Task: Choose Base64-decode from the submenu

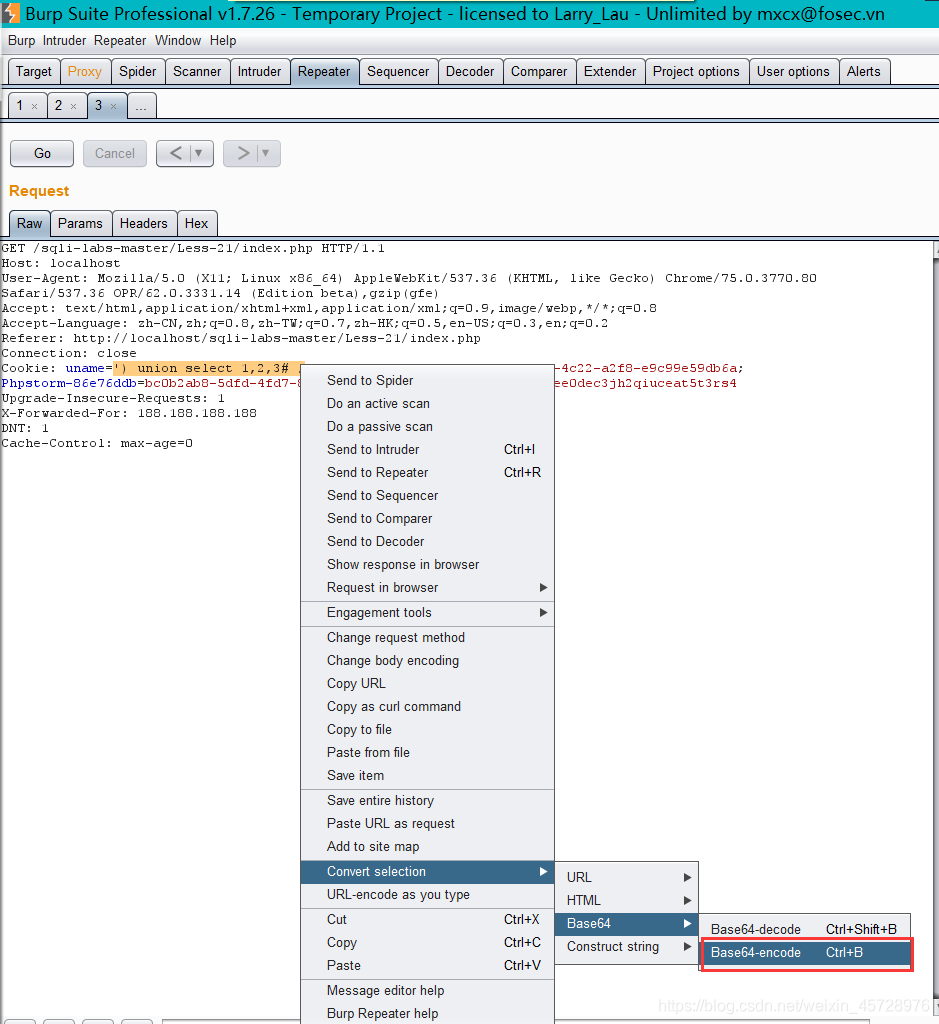Action: coord(805,929)
